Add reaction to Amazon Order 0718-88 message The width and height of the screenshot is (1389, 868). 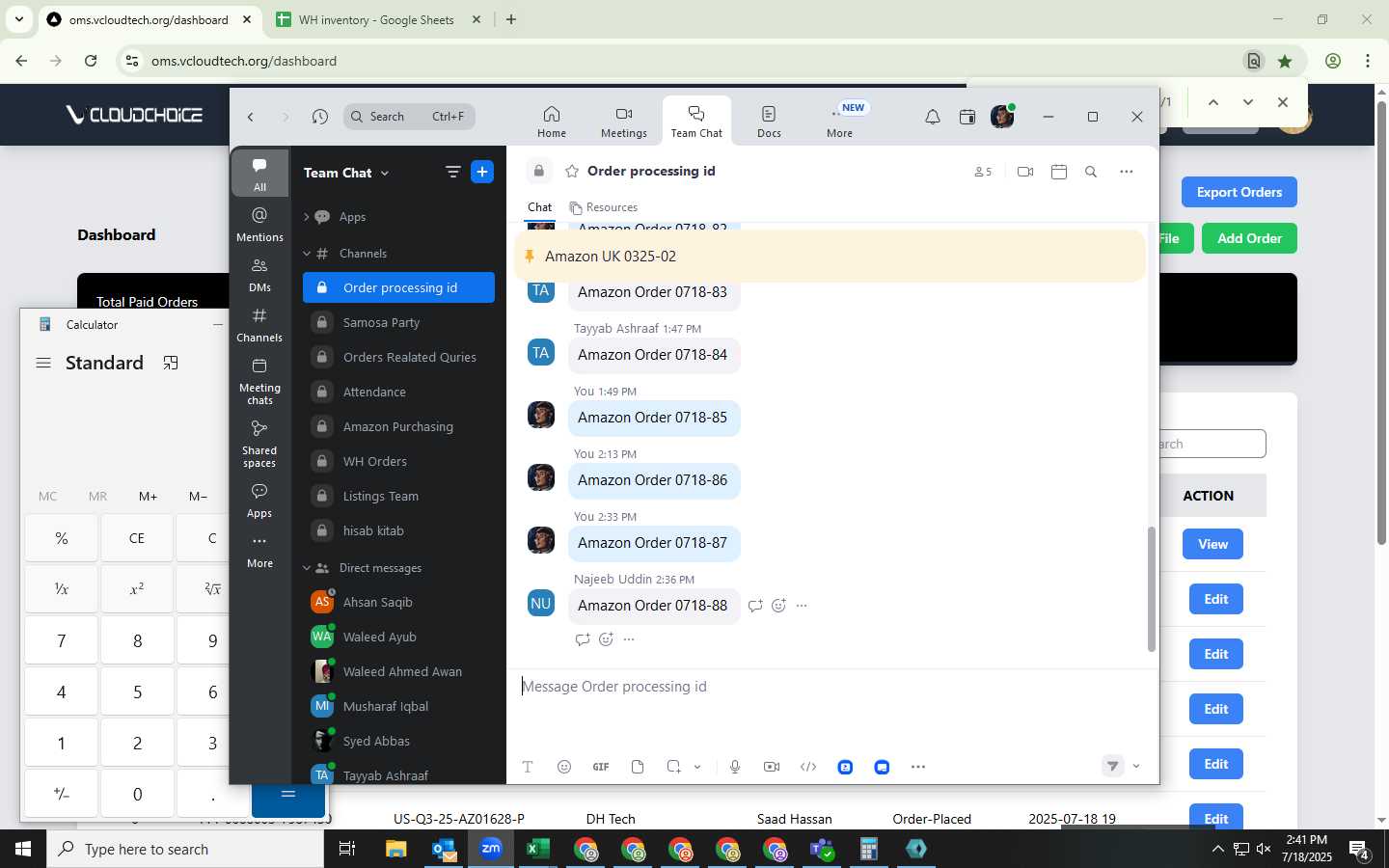[778, 606]
